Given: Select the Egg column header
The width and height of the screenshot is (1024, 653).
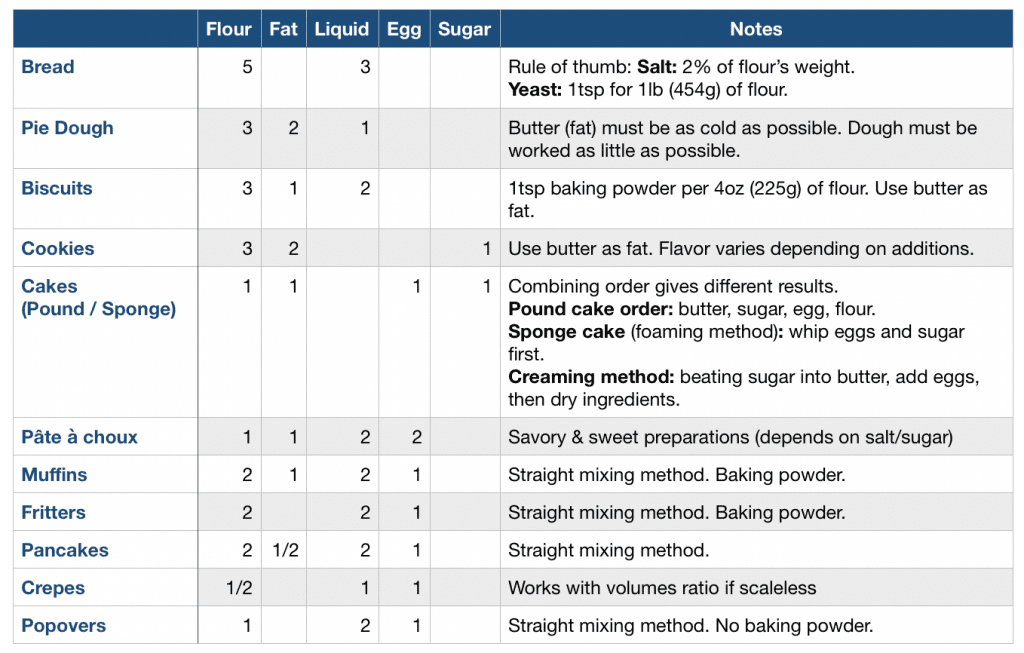Looking at the screenshot, I should point(404,30).
